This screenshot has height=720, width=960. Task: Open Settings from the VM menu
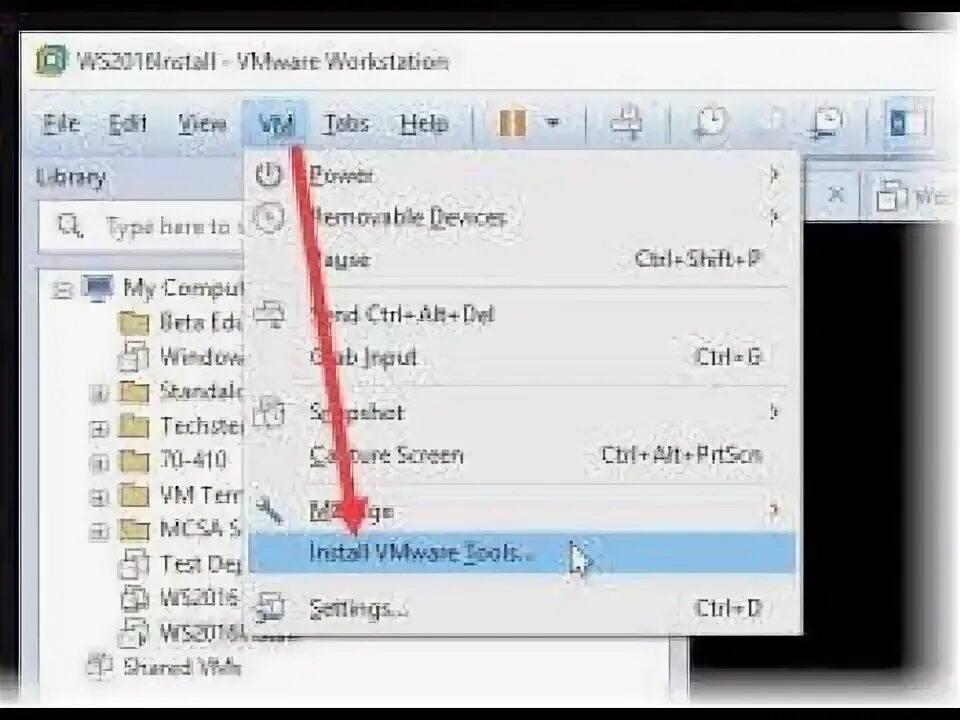tap(522, 609)
